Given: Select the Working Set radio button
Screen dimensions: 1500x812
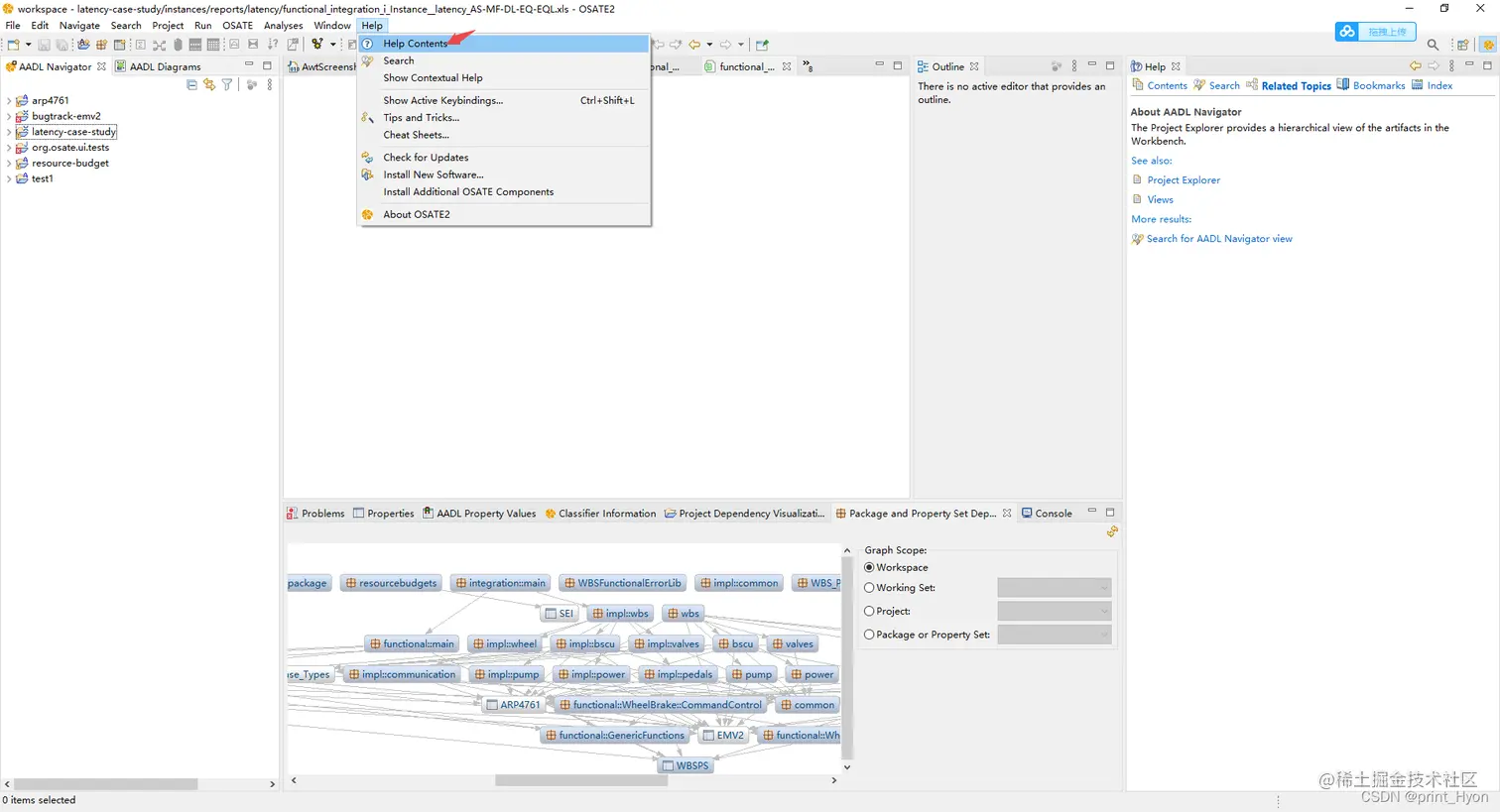Looking at the screenshot, I should [x=869, y=588].
